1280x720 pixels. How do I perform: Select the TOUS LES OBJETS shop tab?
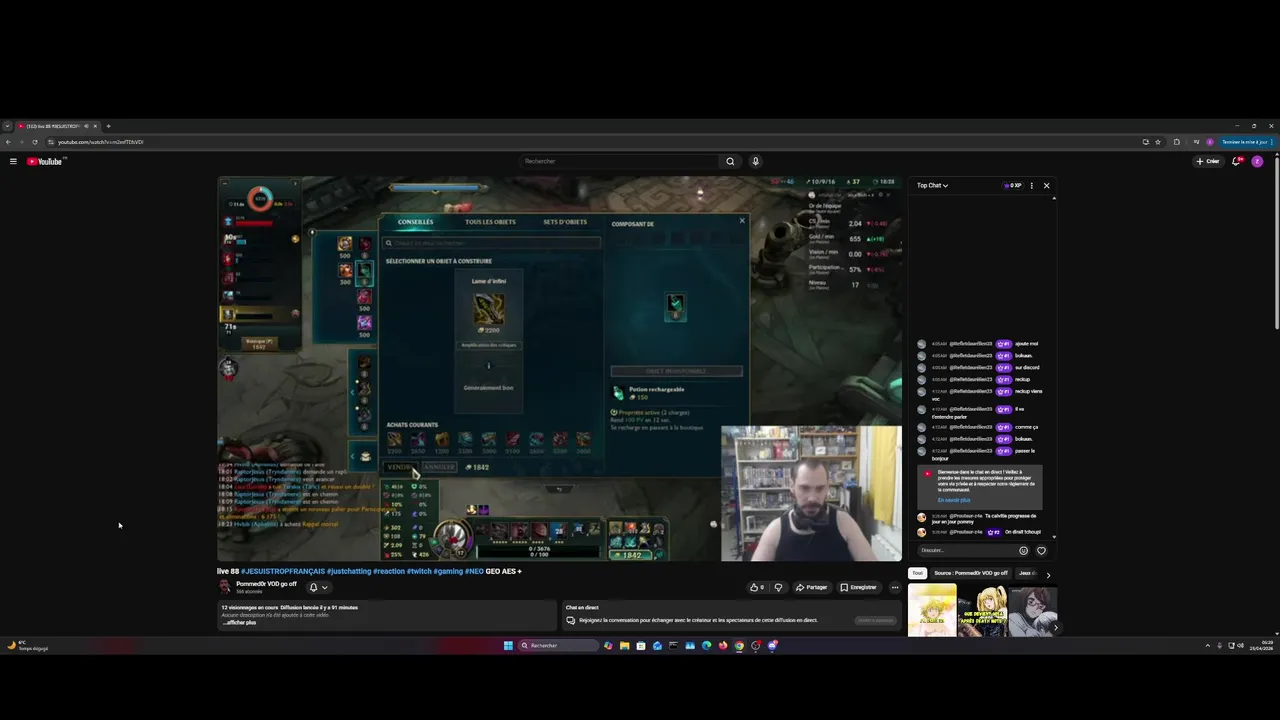(x=490, y=222)
